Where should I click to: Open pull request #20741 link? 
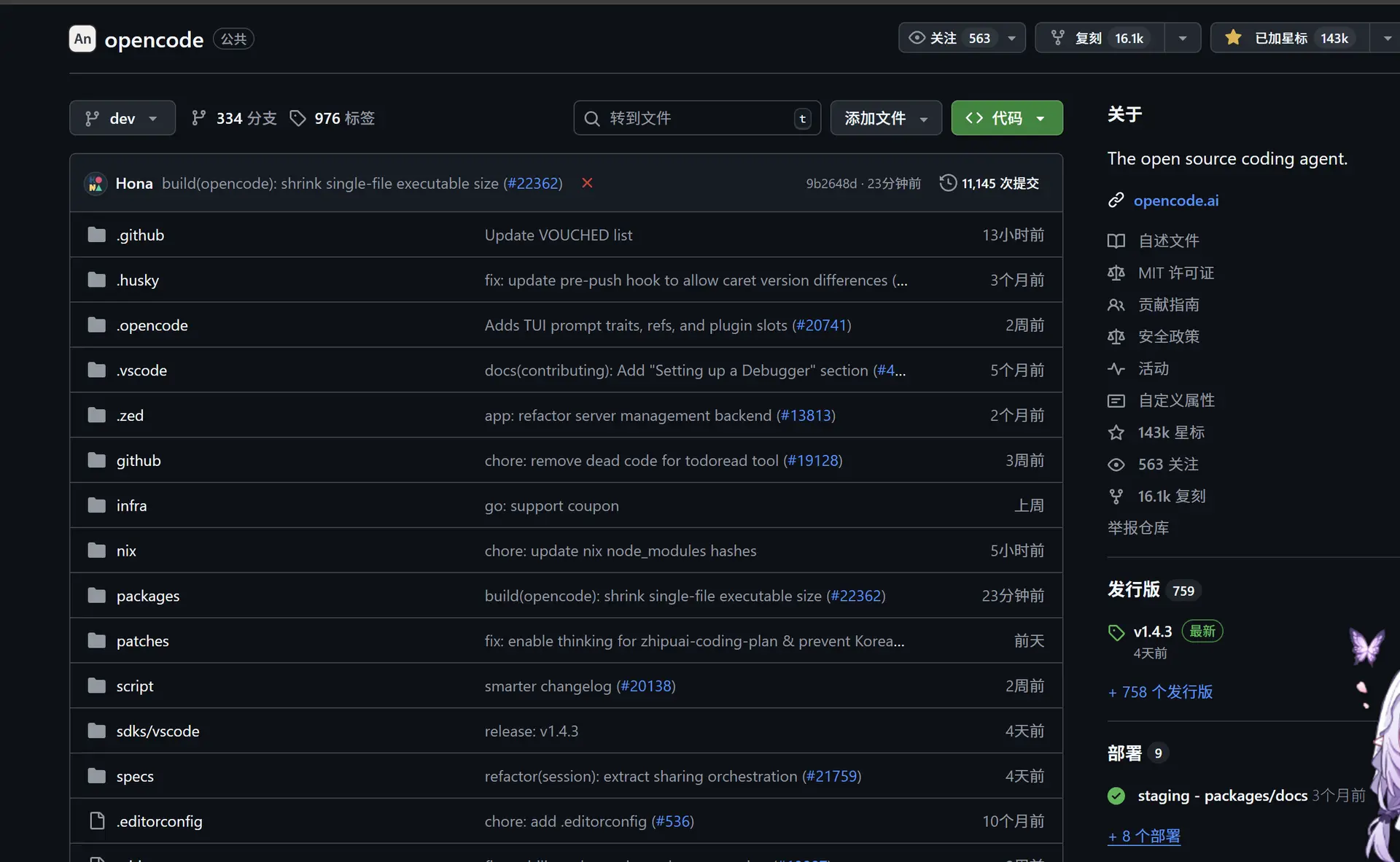click(x=821, y=325)
